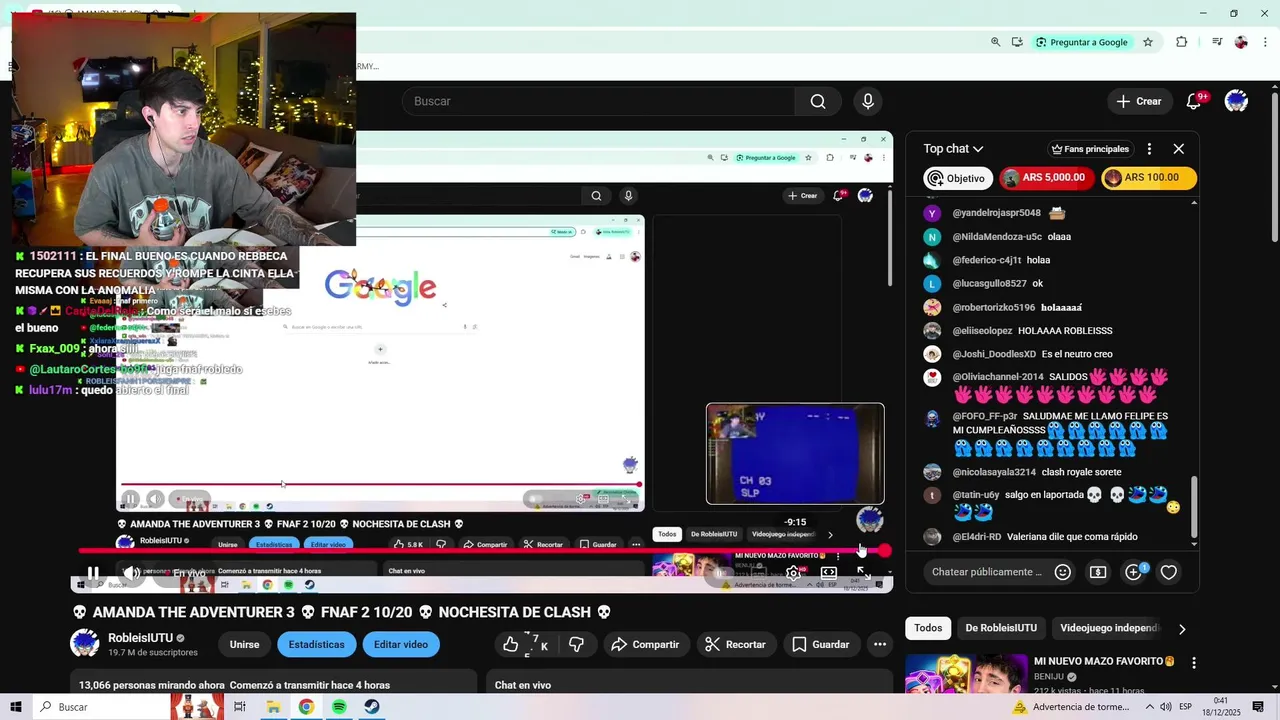This screenshot has height=720, width=1280.
Task: Select the De RobleisIUTU chip
Action: (1001, 628)
